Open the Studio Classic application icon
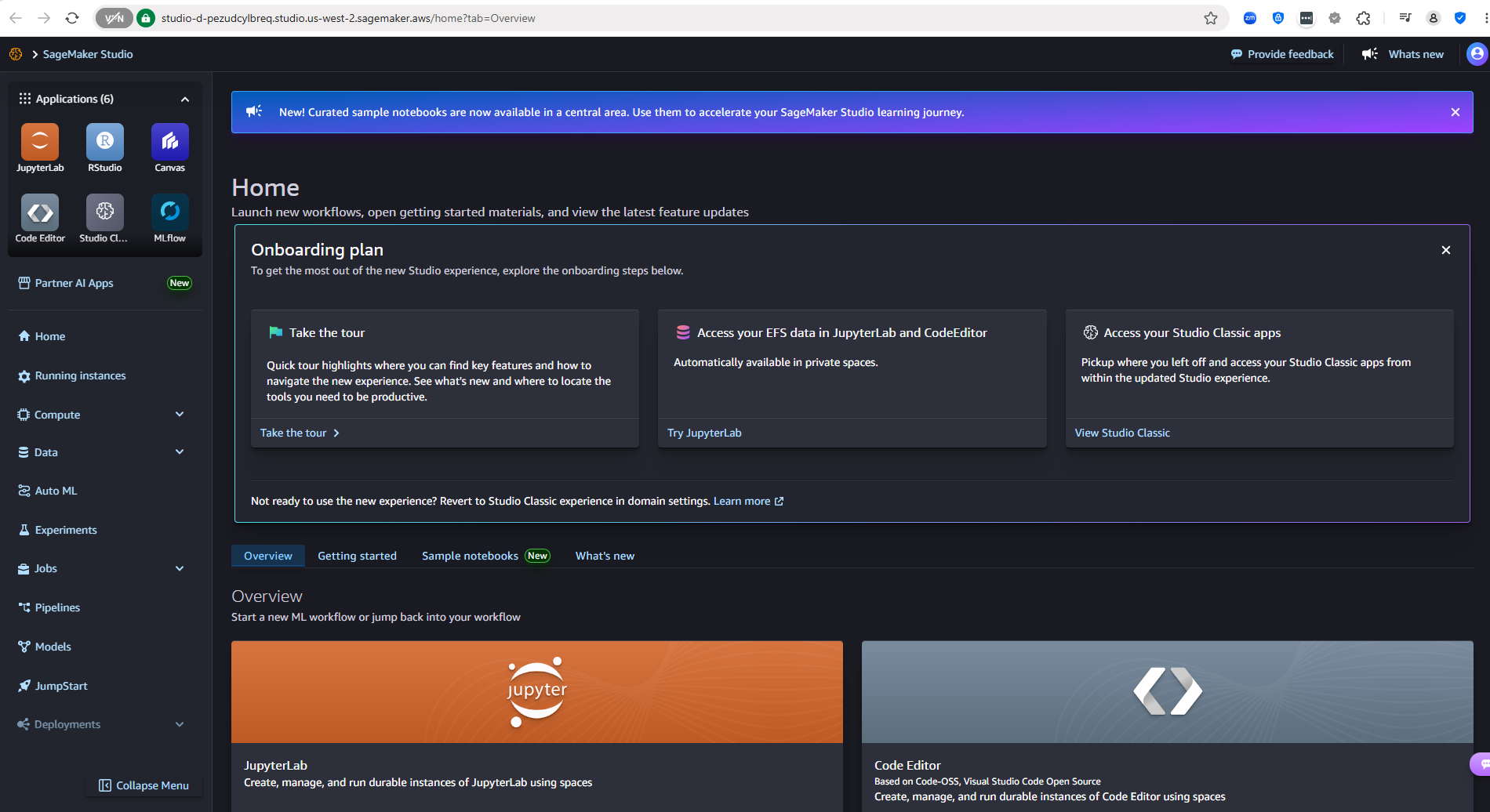The image size is (1490, 812). (105, 213)
